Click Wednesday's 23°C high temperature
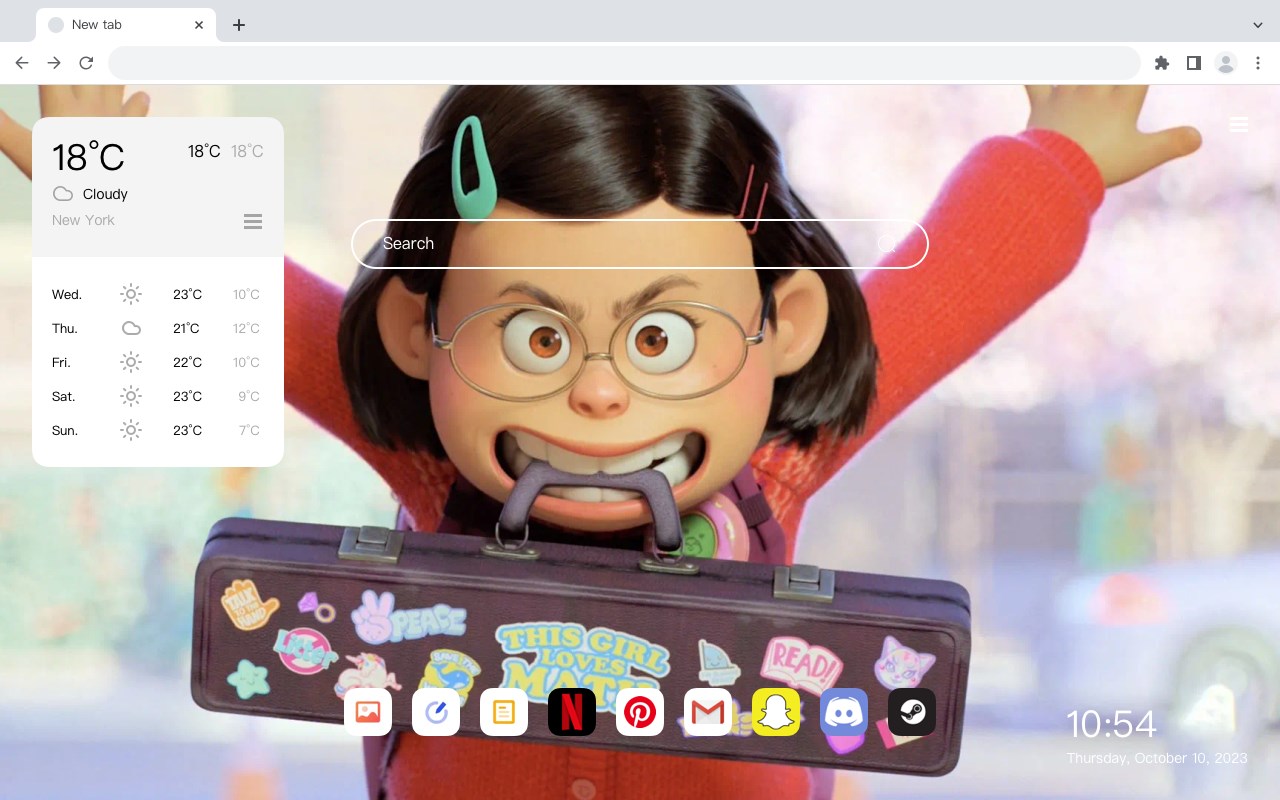1280x800 pixels. point(187,294)
